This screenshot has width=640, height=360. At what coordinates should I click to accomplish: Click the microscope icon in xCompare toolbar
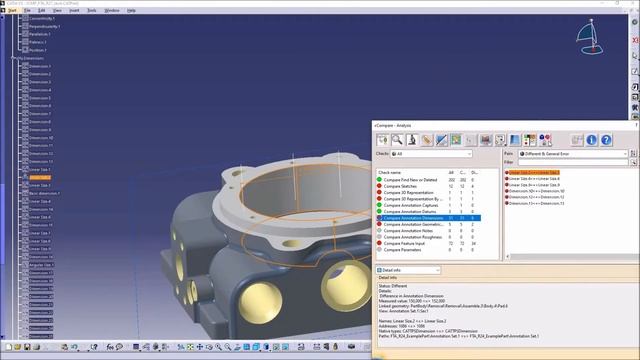(412, 140)
